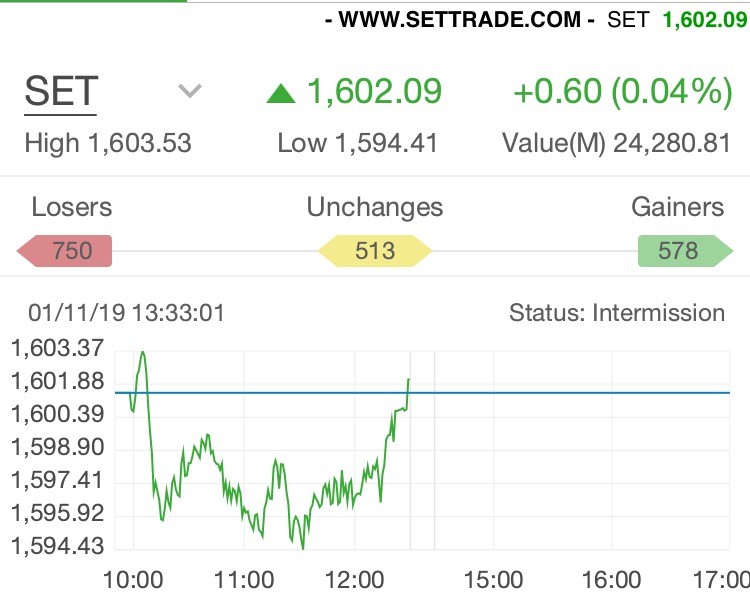Click the large 1,602.09 index value
750x597 pixels.
[x=374, y=92]
